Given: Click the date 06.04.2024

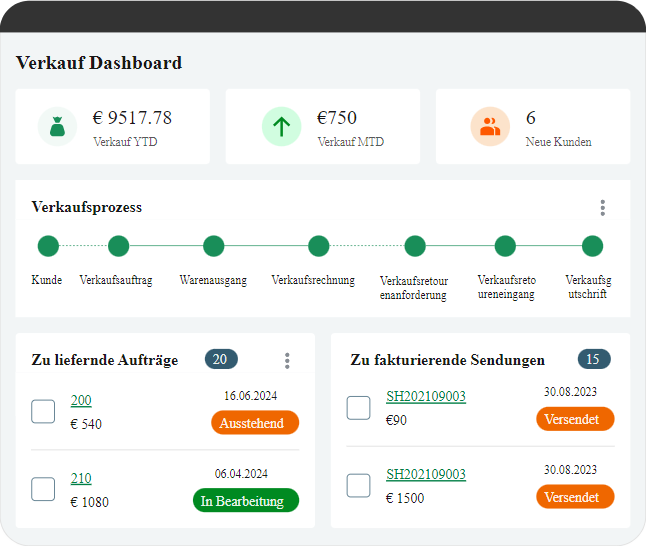Looking at the screenshot, I should pyautogui.click(x=241, y=474).
